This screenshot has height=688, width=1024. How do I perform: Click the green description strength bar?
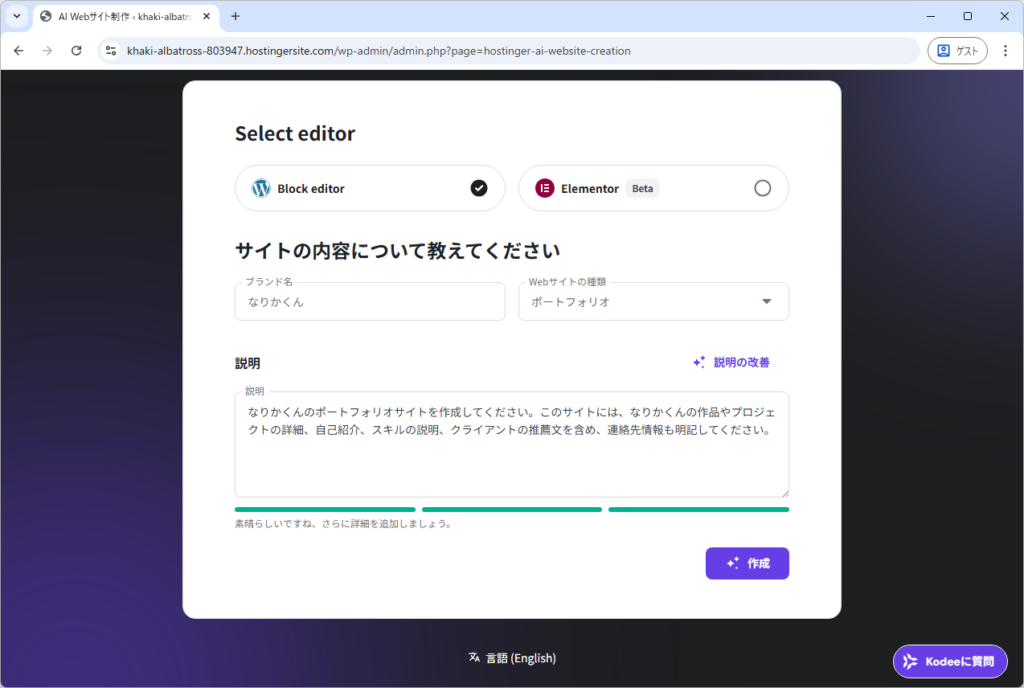point(511,509)
